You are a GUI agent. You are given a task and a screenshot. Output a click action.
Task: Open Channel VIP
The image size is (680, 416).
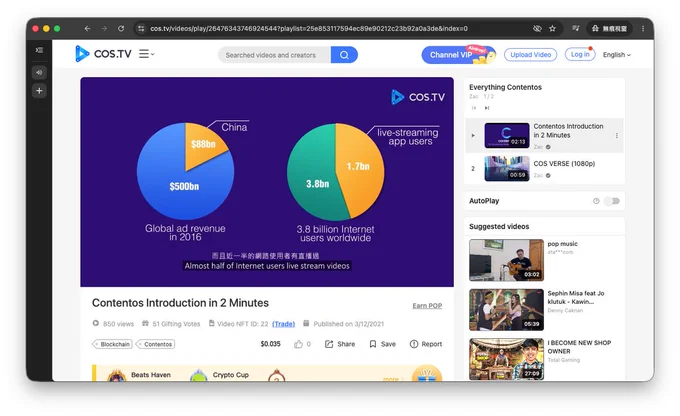(x=458, y=55)
